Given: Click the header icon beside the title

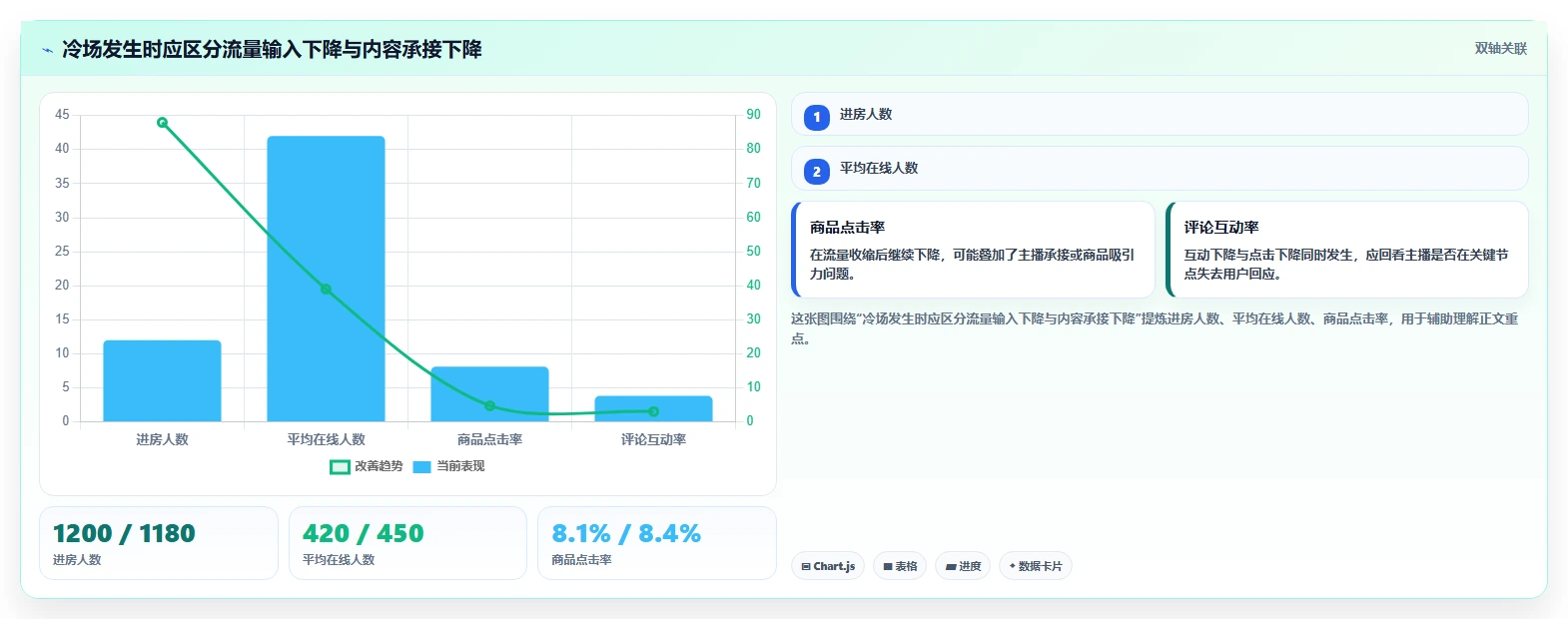Looking at the screenshot, I should pyautogui.click(x=47, y=50).
